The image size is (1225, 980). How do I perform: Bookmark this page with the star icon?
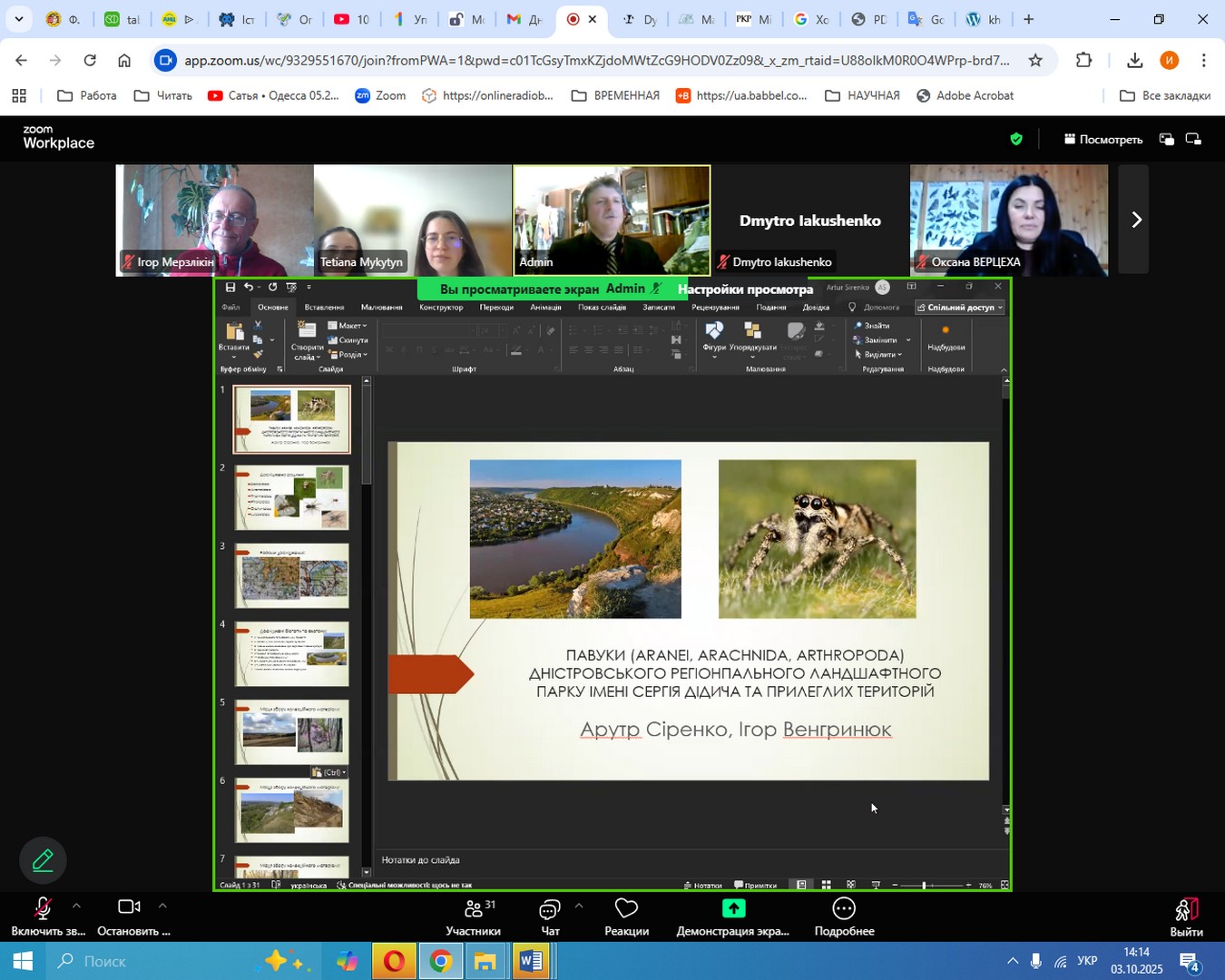tap(1035, 61)
